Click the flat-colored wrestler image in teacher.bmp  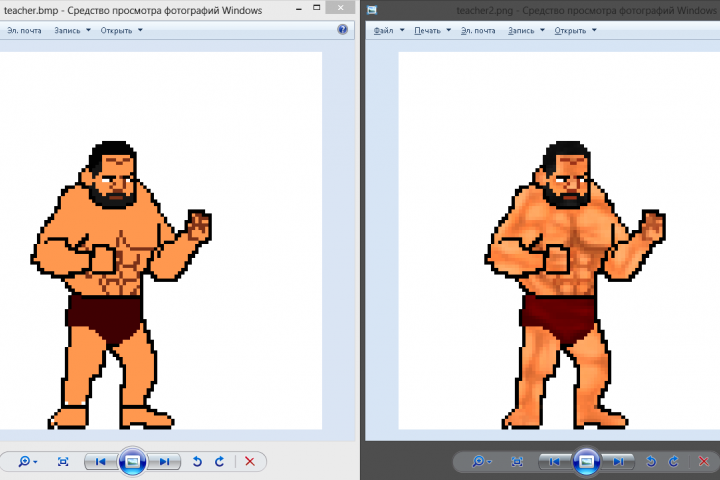(x=121, y=285)
